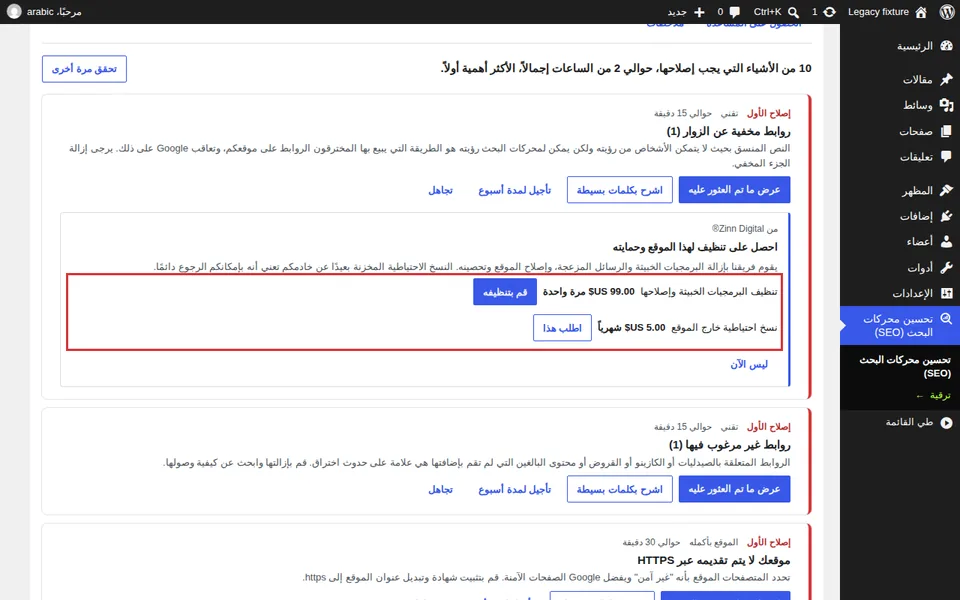This screenshot has height=600, width=960.
Task: Click the green ترقية upgrade link
Action: (x=933, y=396)
